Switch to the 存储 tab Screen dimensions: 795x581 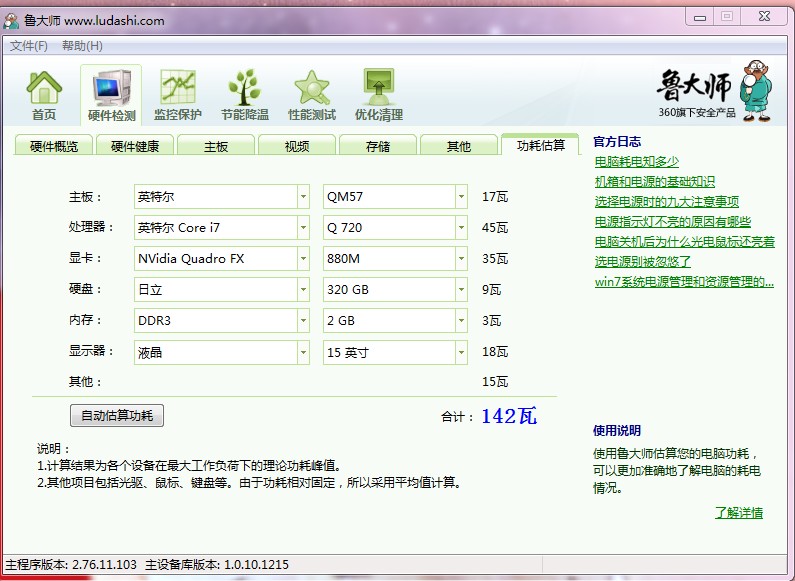coord(378,146)
